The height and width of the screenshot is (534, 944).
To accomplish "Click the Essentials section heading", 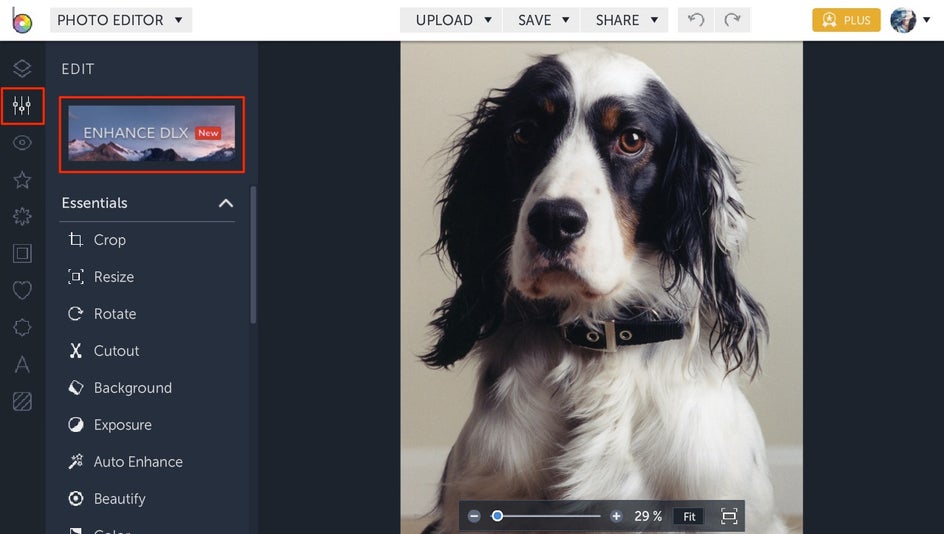I will pos(95,203).
